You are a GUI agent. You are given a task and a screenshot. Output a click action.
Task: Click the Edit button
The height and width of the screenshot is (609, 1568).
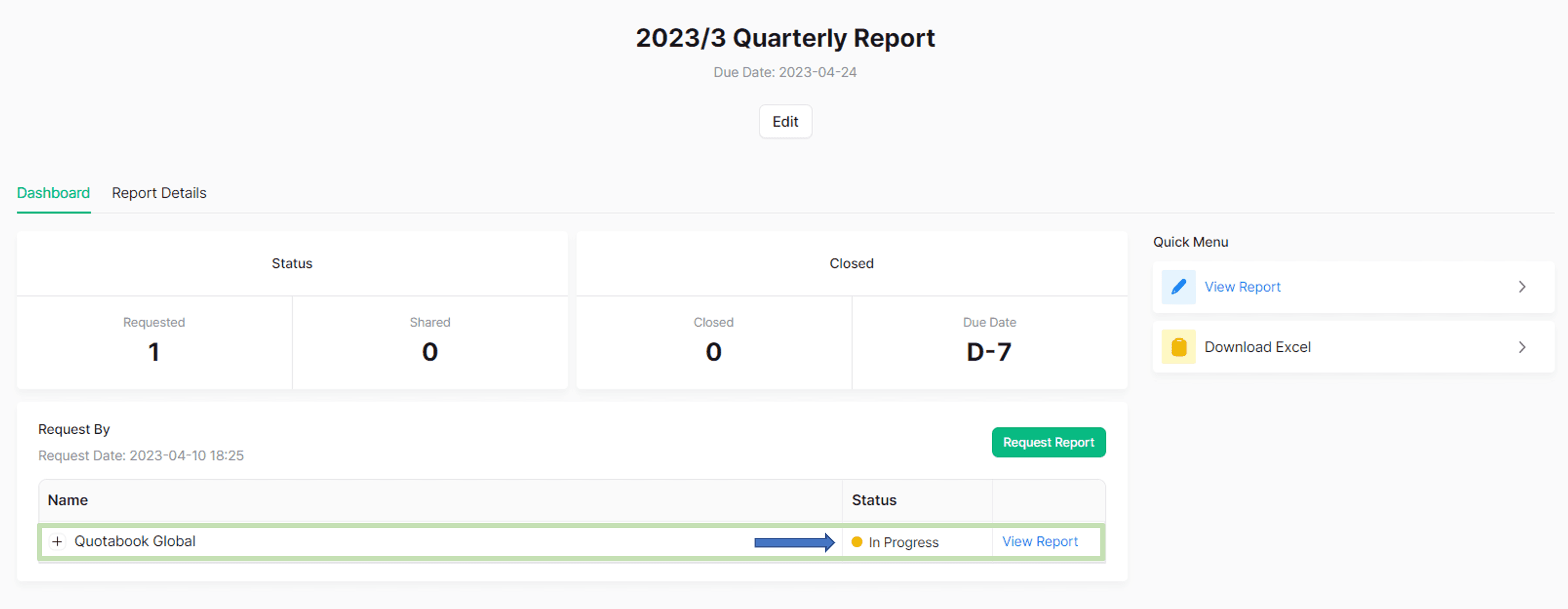[785, 121]
